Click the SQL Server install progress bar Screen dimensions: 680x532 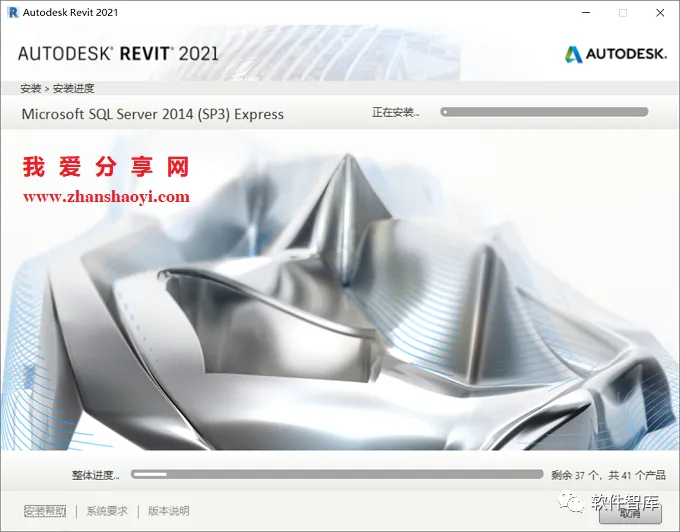click(544, 112)
